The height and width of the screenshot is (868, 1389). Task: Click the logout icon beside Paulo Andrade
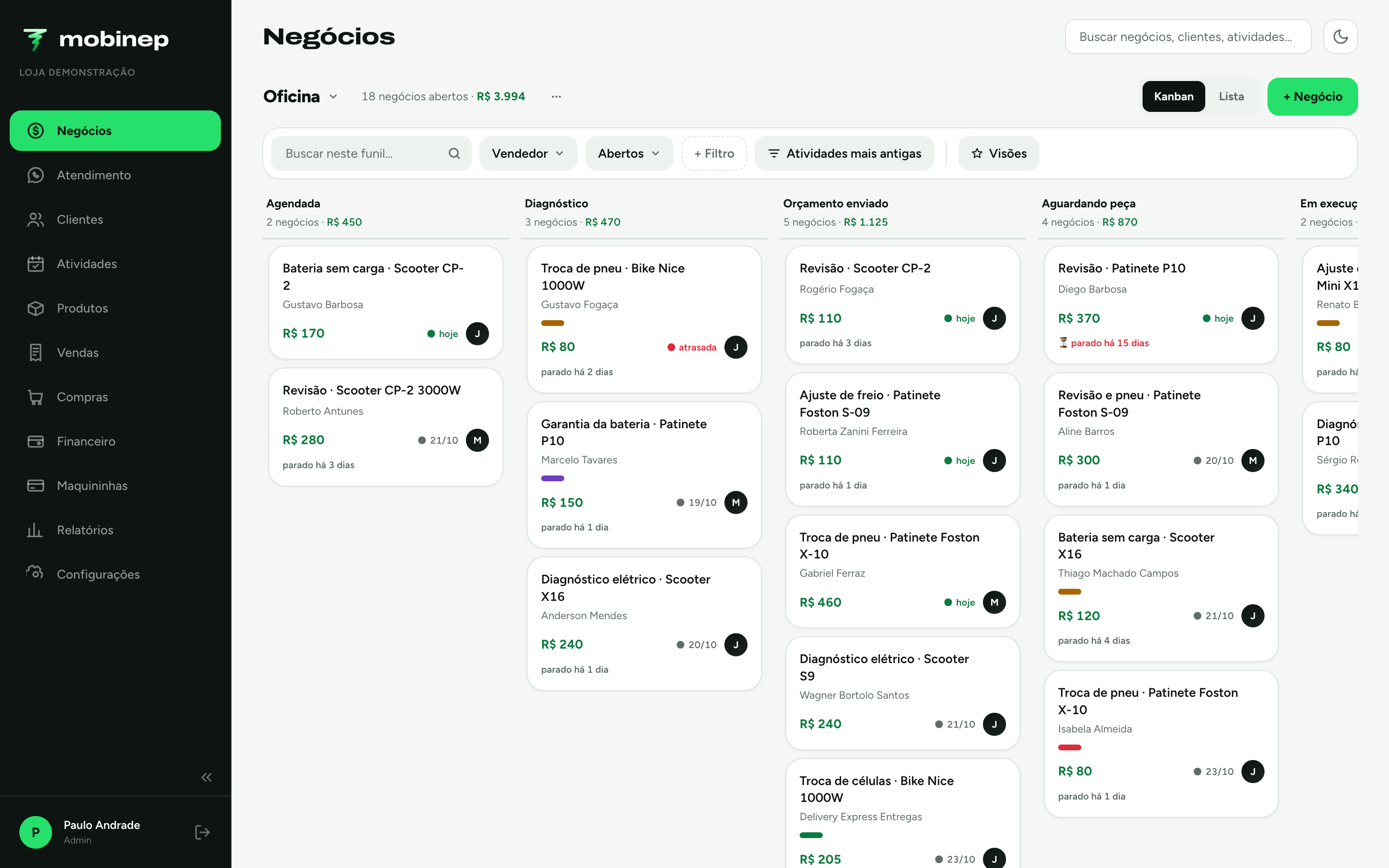[202, 832]
